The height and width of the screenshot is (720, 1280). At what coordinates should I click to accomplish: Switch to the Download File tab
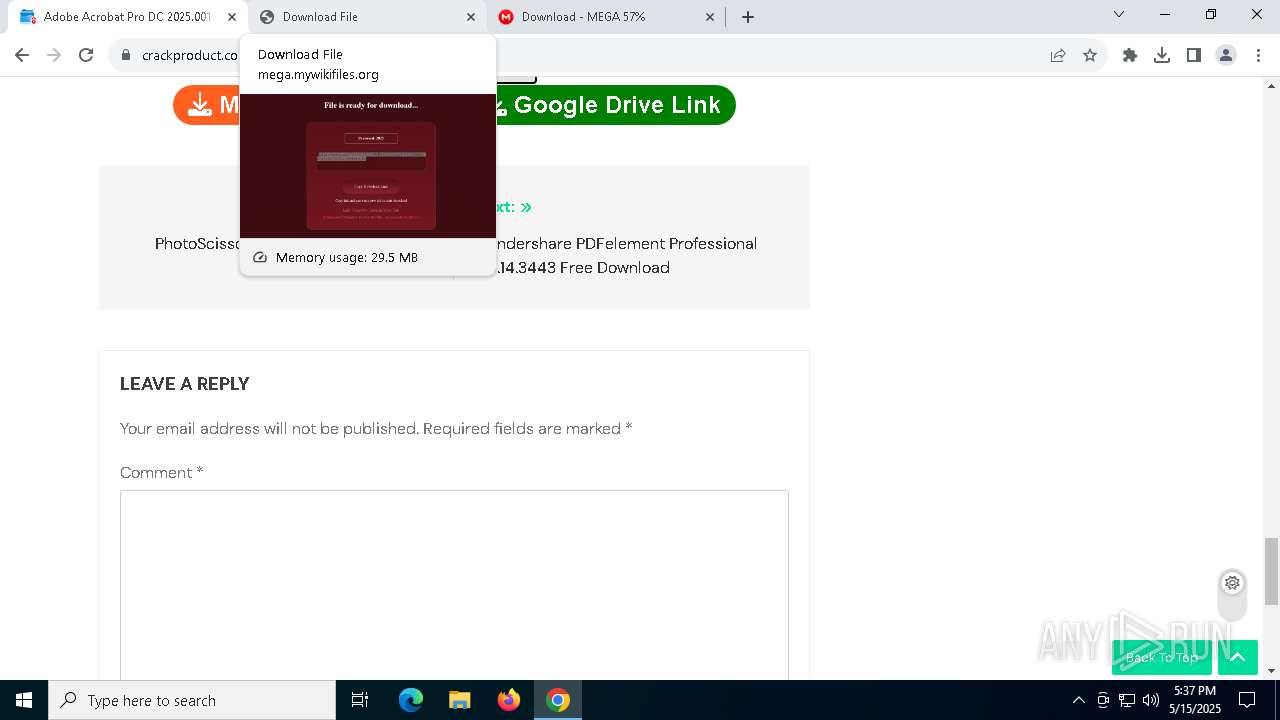(x=367, y=16)
